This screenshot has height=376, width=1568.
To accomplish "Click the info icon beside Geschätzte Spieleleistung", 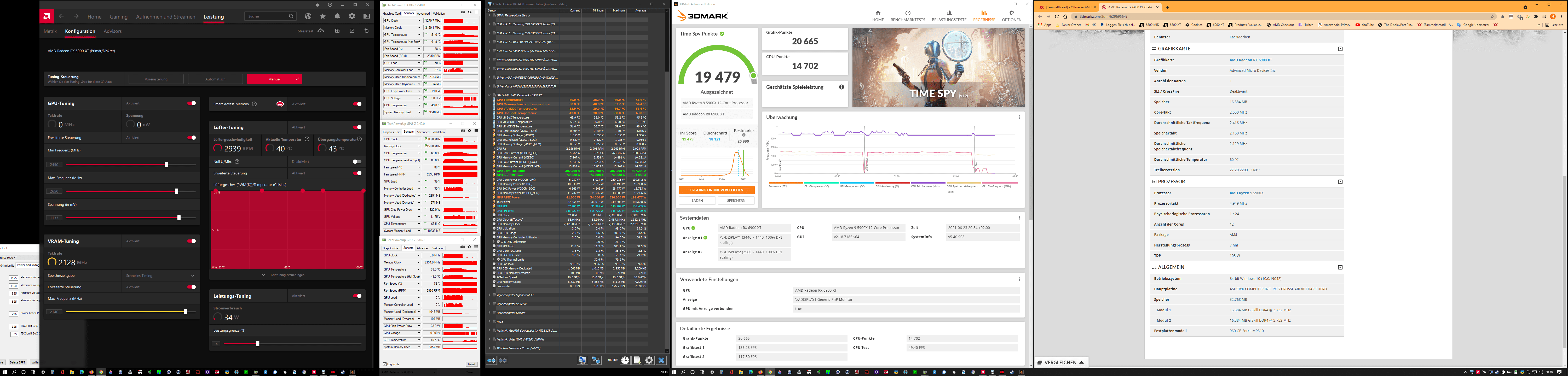I will coord(841,87).
